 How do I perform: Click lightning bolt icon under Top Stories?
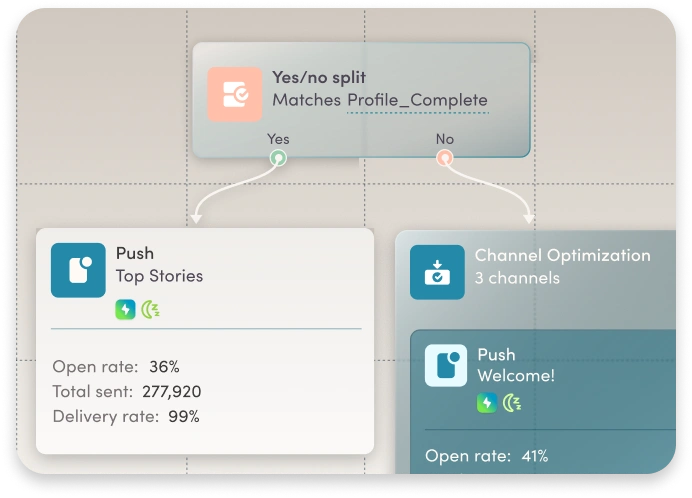125,309
